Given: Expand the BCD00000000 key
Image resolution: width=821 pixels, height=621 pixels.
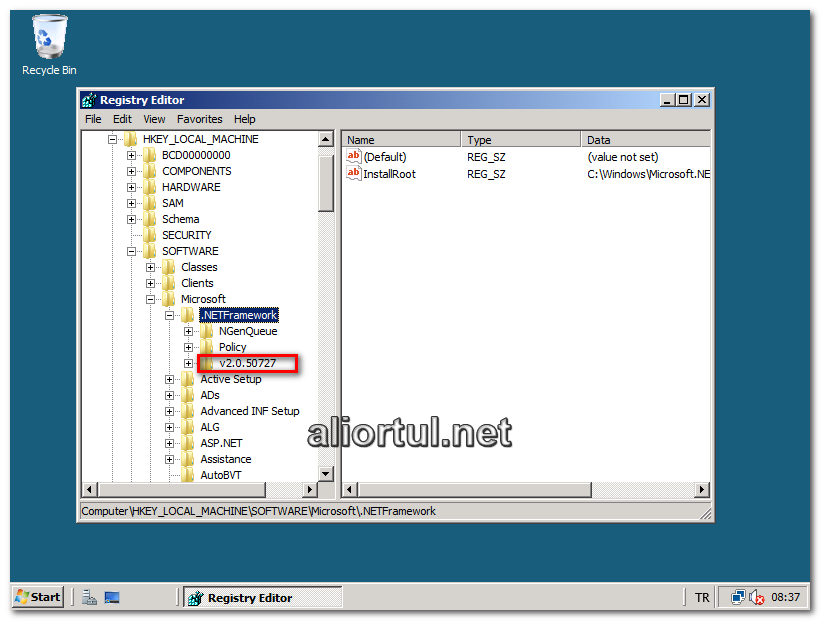Looking at the screenshot, I should (131, 156).
